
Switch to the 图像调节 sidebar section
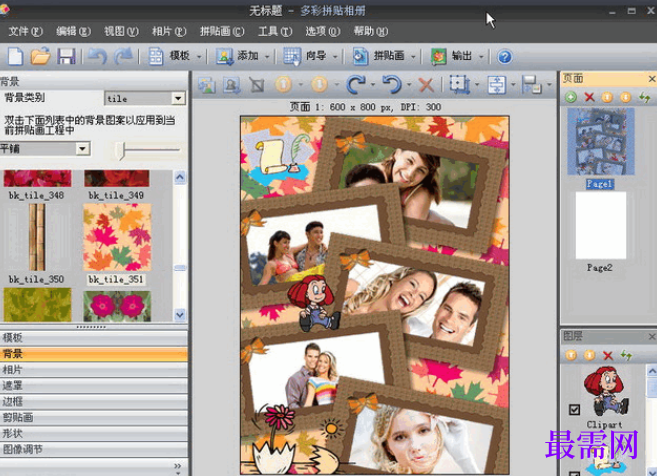93,449
